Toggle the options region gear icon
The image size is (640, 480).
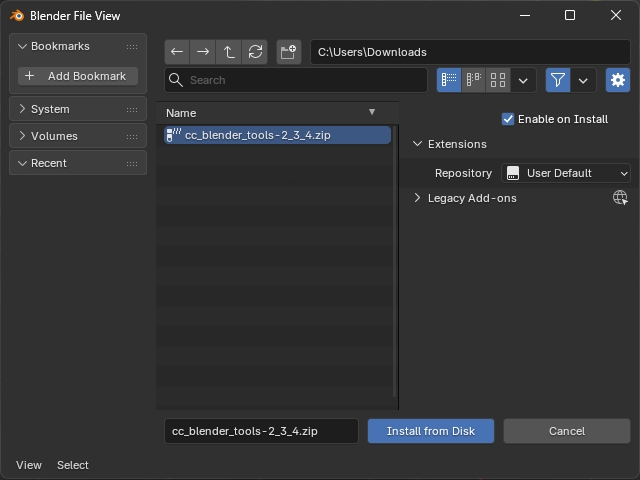[x=618, y=80]
